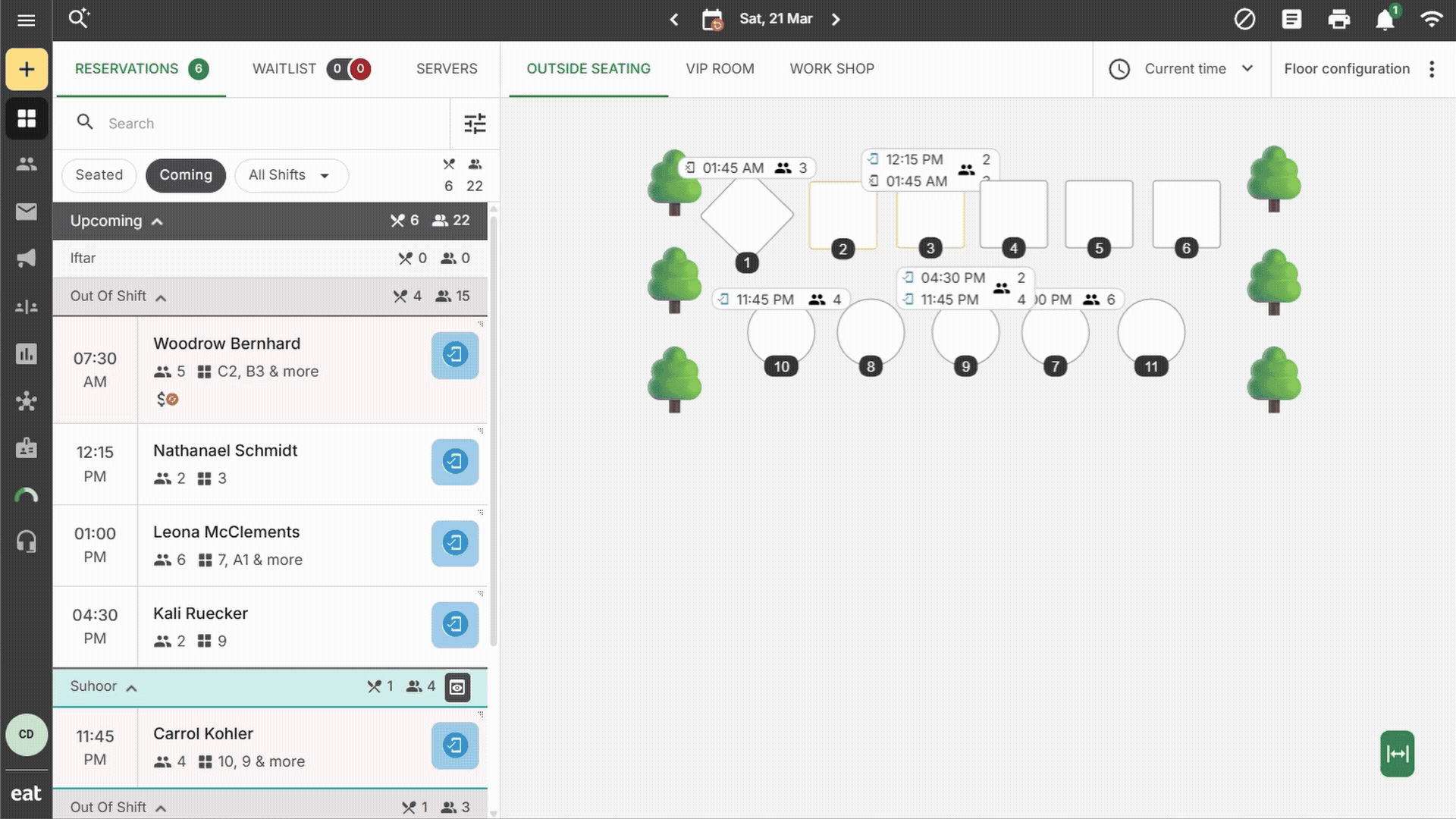
Task: Click the headset support icon in sidebar
Action: point(27,541)
